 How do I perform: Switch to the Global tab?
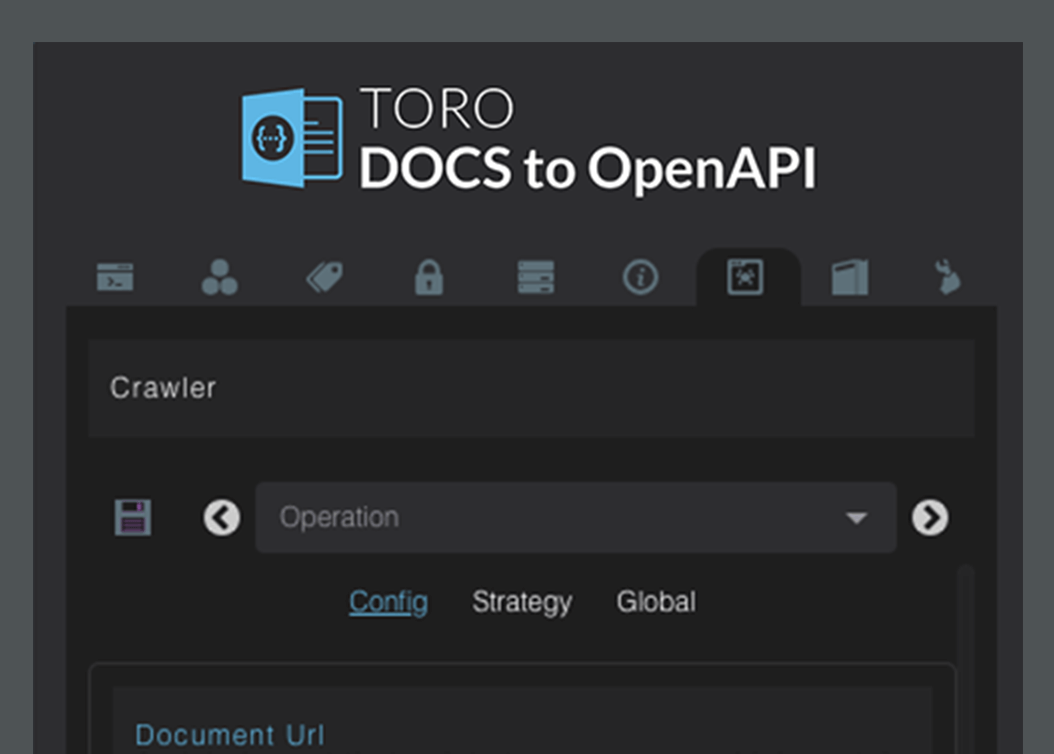[656, 602]
